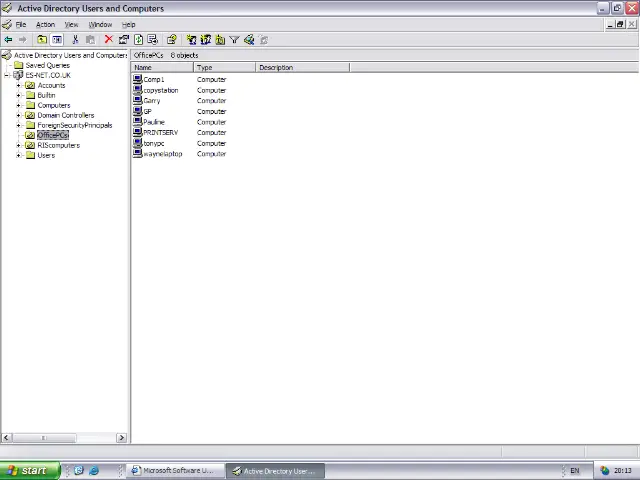Screen dimensions: 640x480
Task: Switch to Microsoft Software Update taskbar window
Action: point(176,471)
